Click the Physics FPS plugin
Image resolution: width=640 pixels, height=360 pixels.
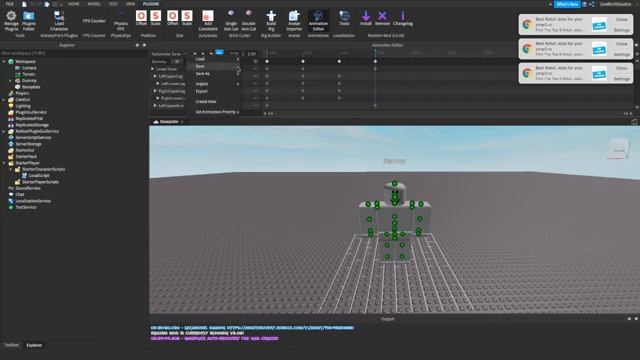pyautogui.click(x=120, y=22)
